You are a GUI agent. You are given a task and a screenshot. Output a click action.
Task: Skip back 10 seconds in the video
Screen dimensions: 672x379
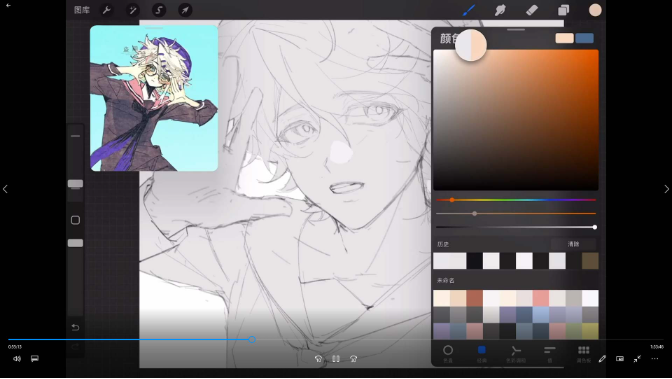318,358
